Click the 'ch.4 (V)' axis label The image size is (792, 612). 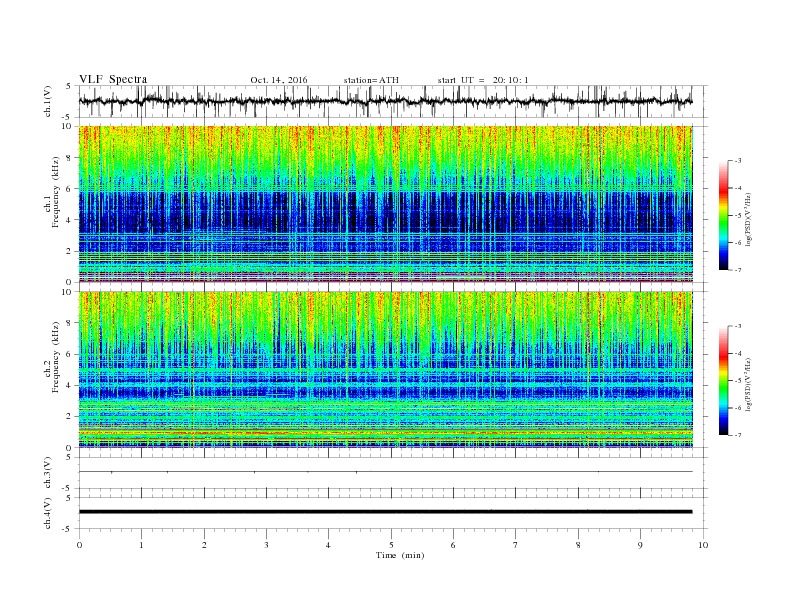(48, 513)
